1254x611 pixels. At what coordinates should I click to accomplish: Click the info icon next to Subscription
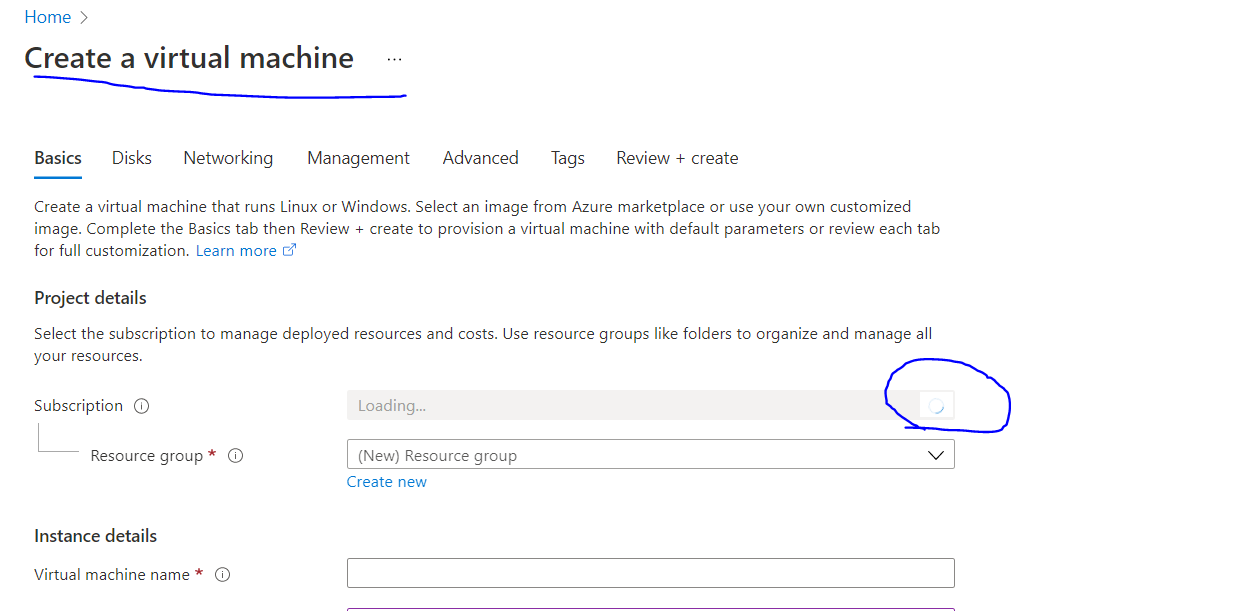(x=142, y=406)
